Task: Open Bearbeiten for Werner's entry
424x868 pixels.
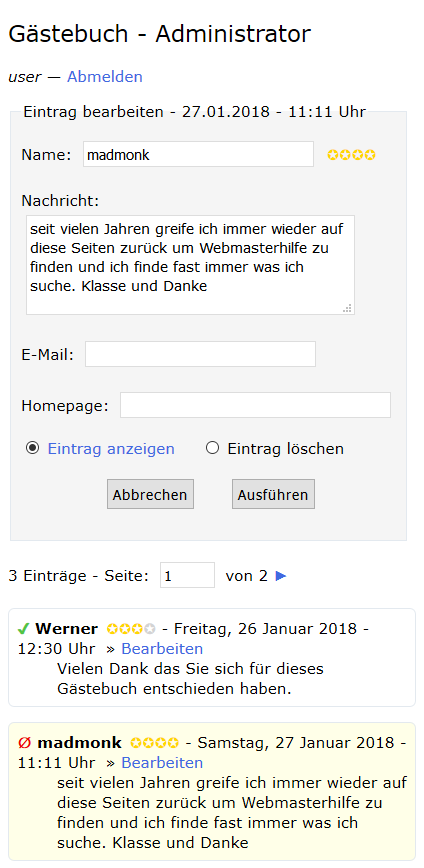Action: click(x=162, y=648)
